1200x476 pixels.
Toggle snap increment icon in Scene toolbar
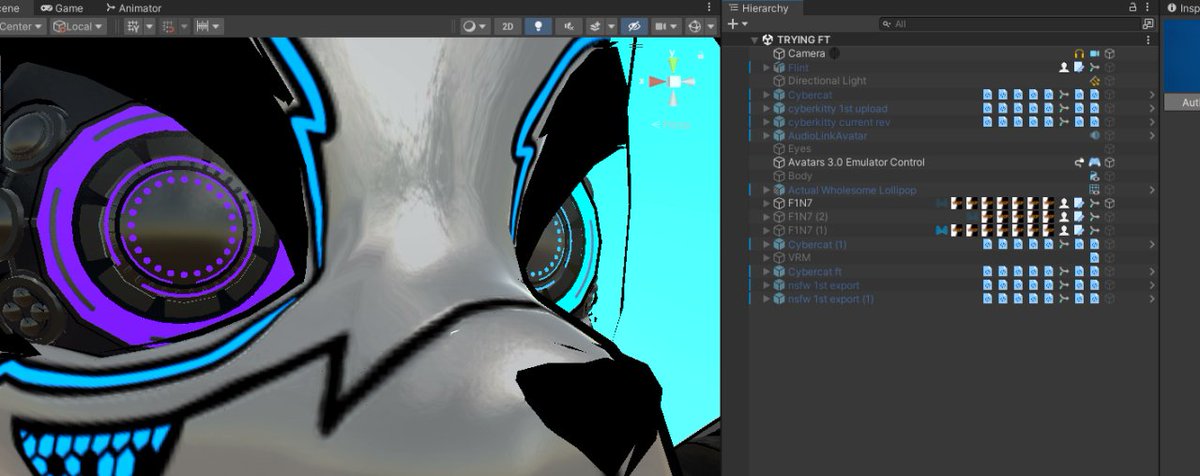(x=167, y=27)
